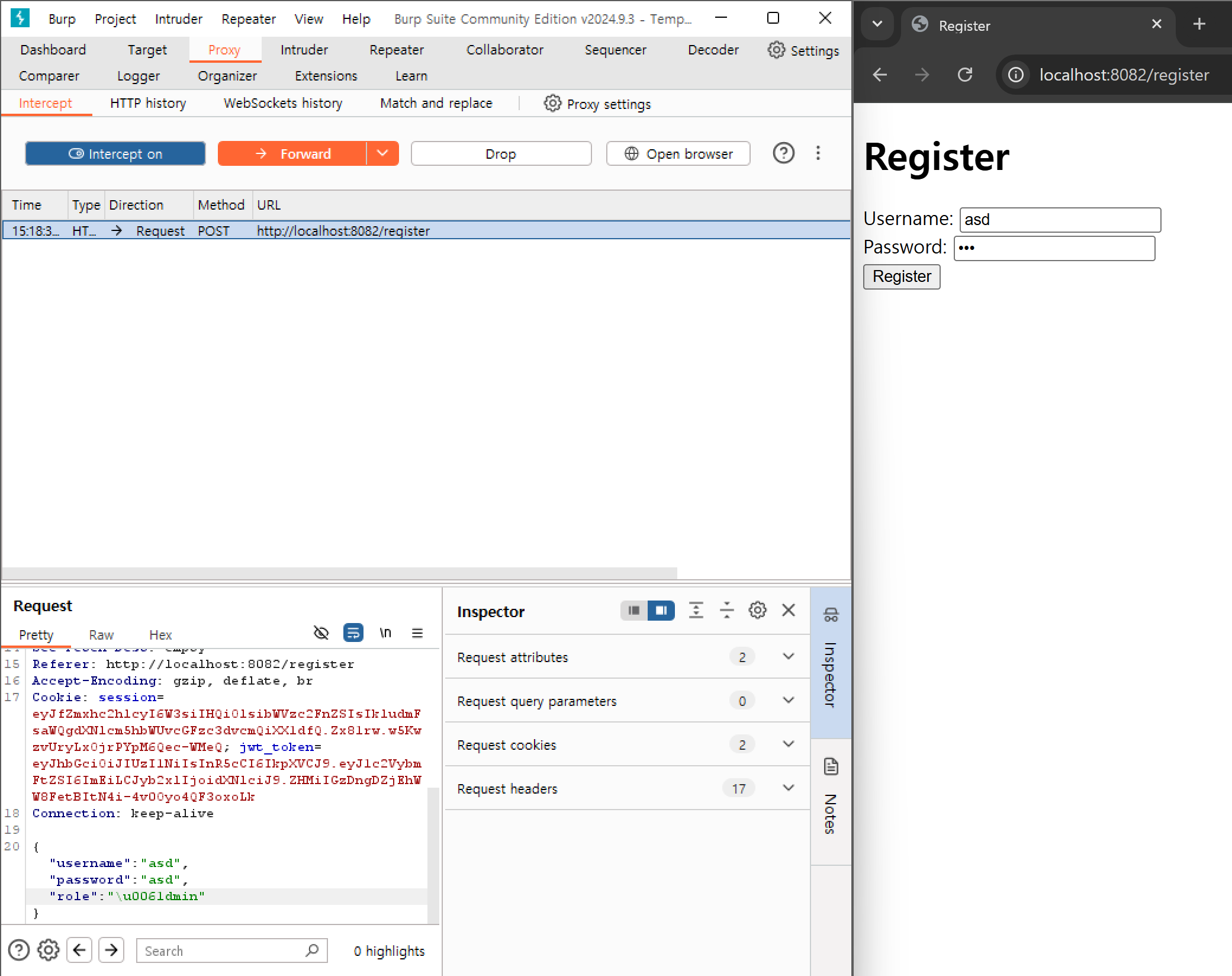Viewport: 1232px width, 976px height.
Task: Switch to the Decoder tab
Action: (x=713, y=50)
